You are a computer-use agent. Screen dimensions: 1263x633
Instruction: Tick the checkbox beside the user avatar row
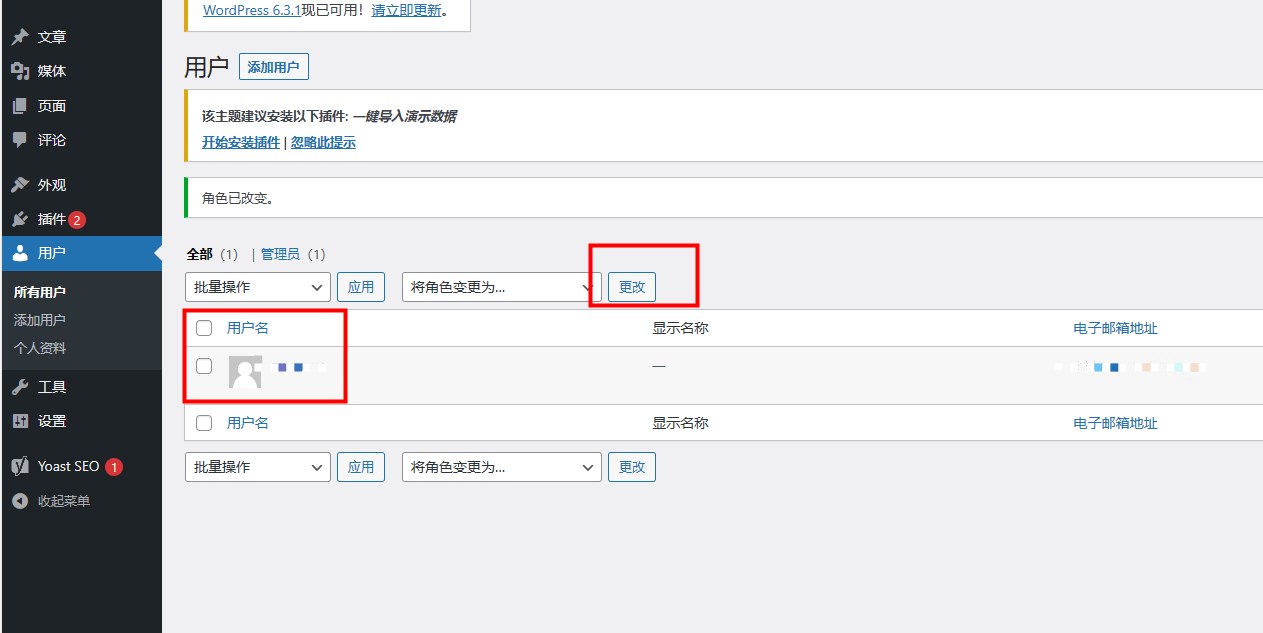pos(204,366)
